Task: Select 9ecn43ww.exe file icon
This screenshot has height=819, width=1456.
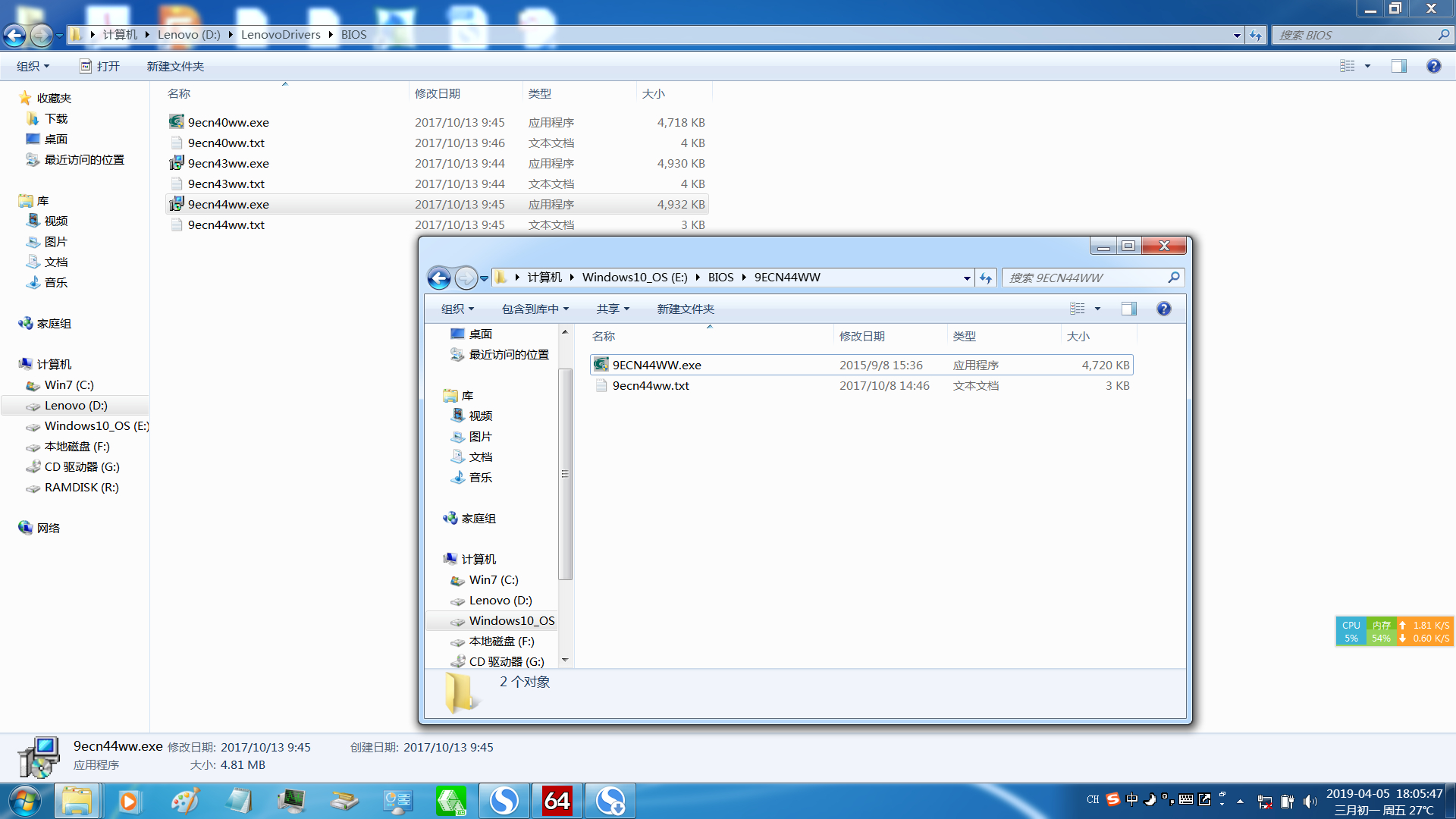Action: coord(177,163)
